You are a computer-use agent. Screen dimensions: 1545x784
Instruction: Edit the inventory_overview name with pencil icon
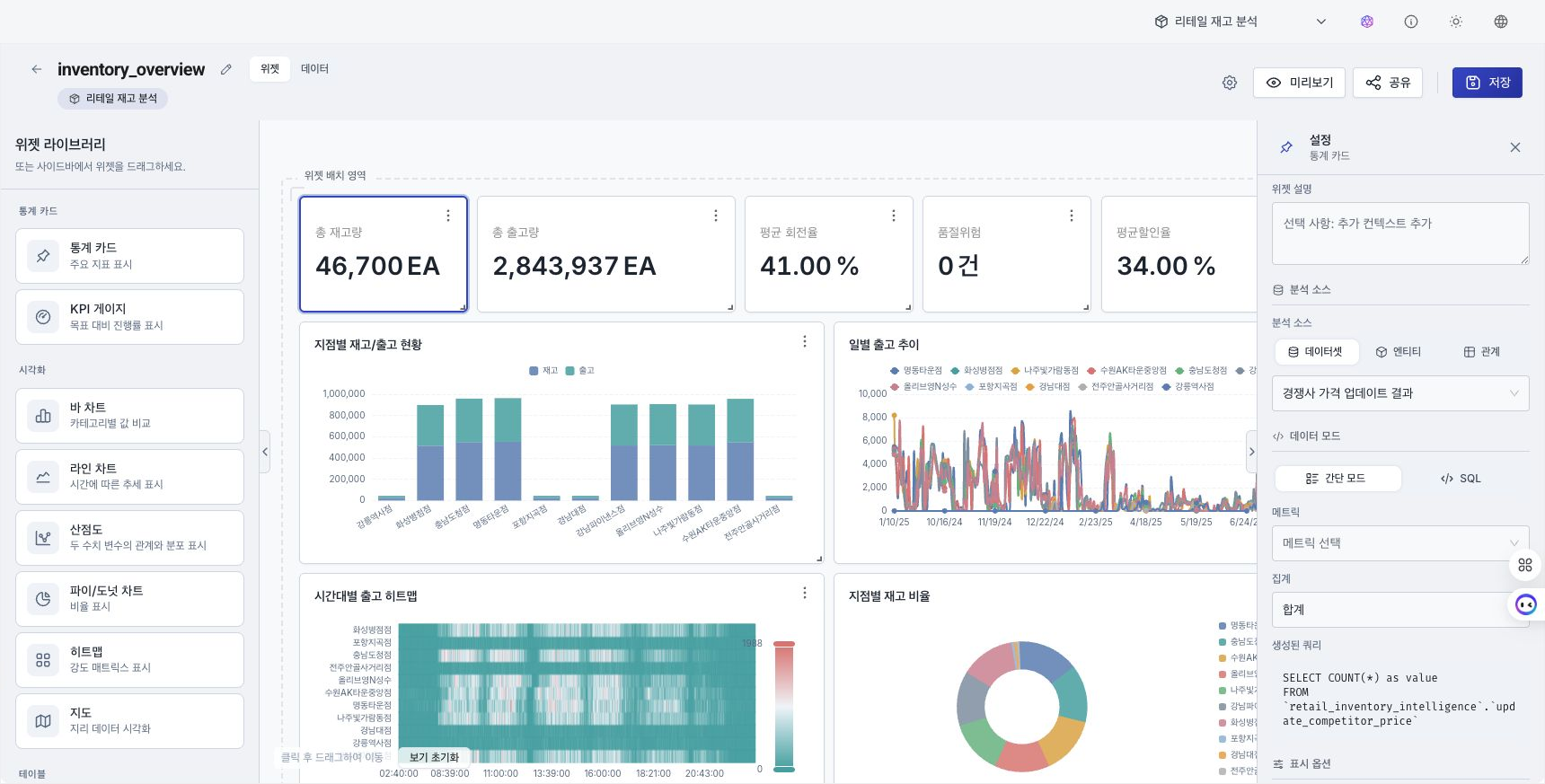(x=226, y=69)
